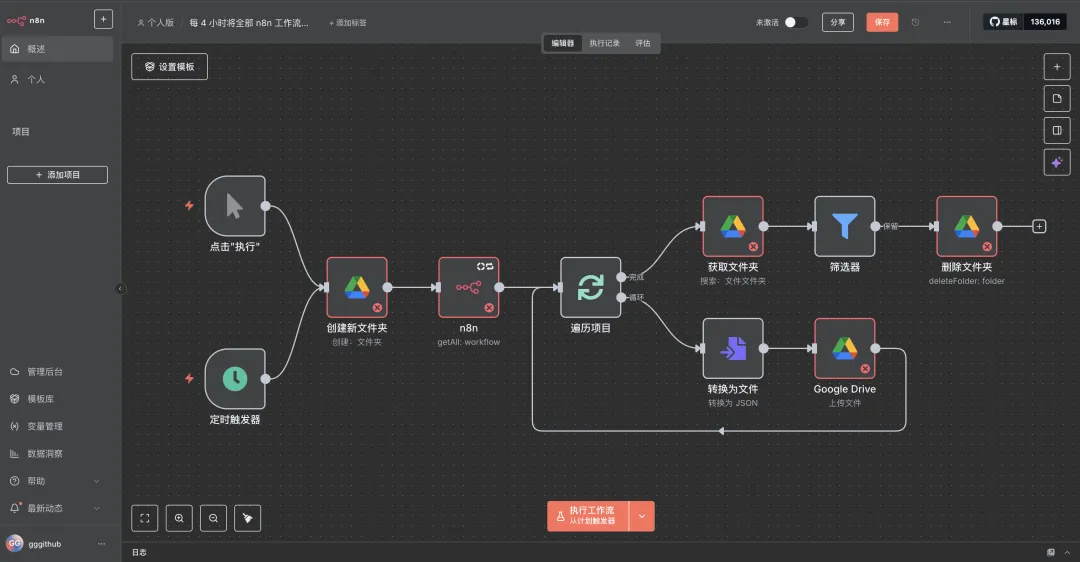Expand the logs panel chevron
1080x562 pixels.
[x=1067, y=552]
